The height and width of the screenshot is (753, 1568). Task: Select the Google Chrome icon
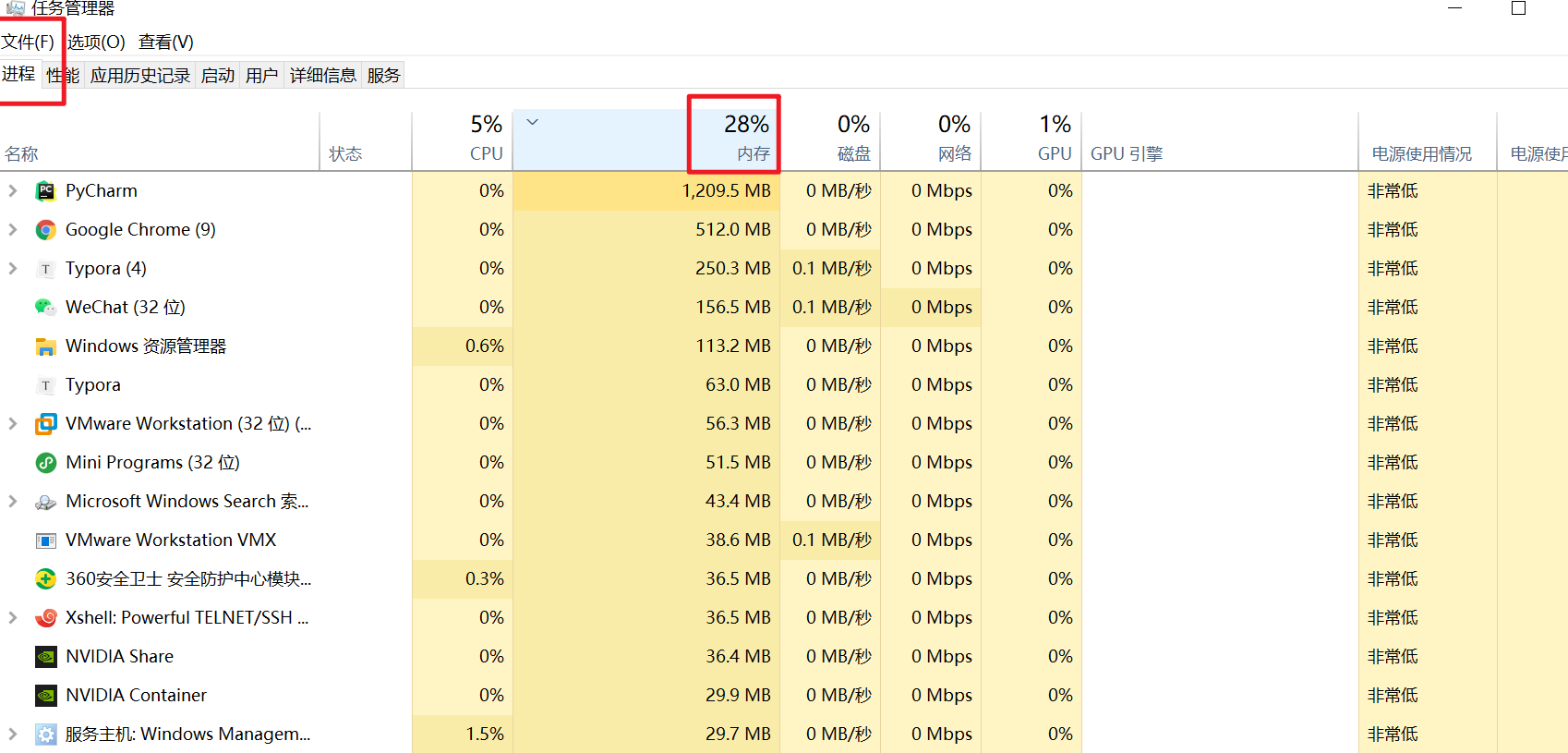pyautogui.click(x=45, y=230)
